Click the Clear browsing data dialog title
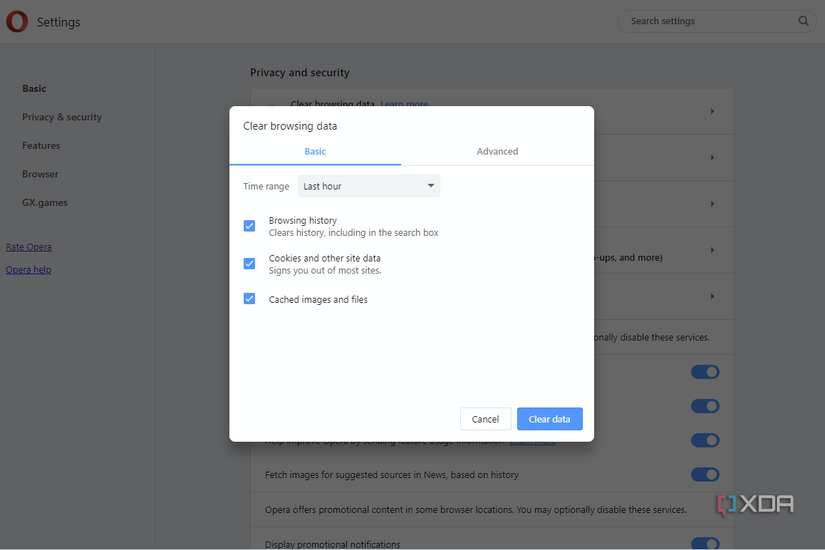This screenshot has height=550, width=825. point(290,126)
